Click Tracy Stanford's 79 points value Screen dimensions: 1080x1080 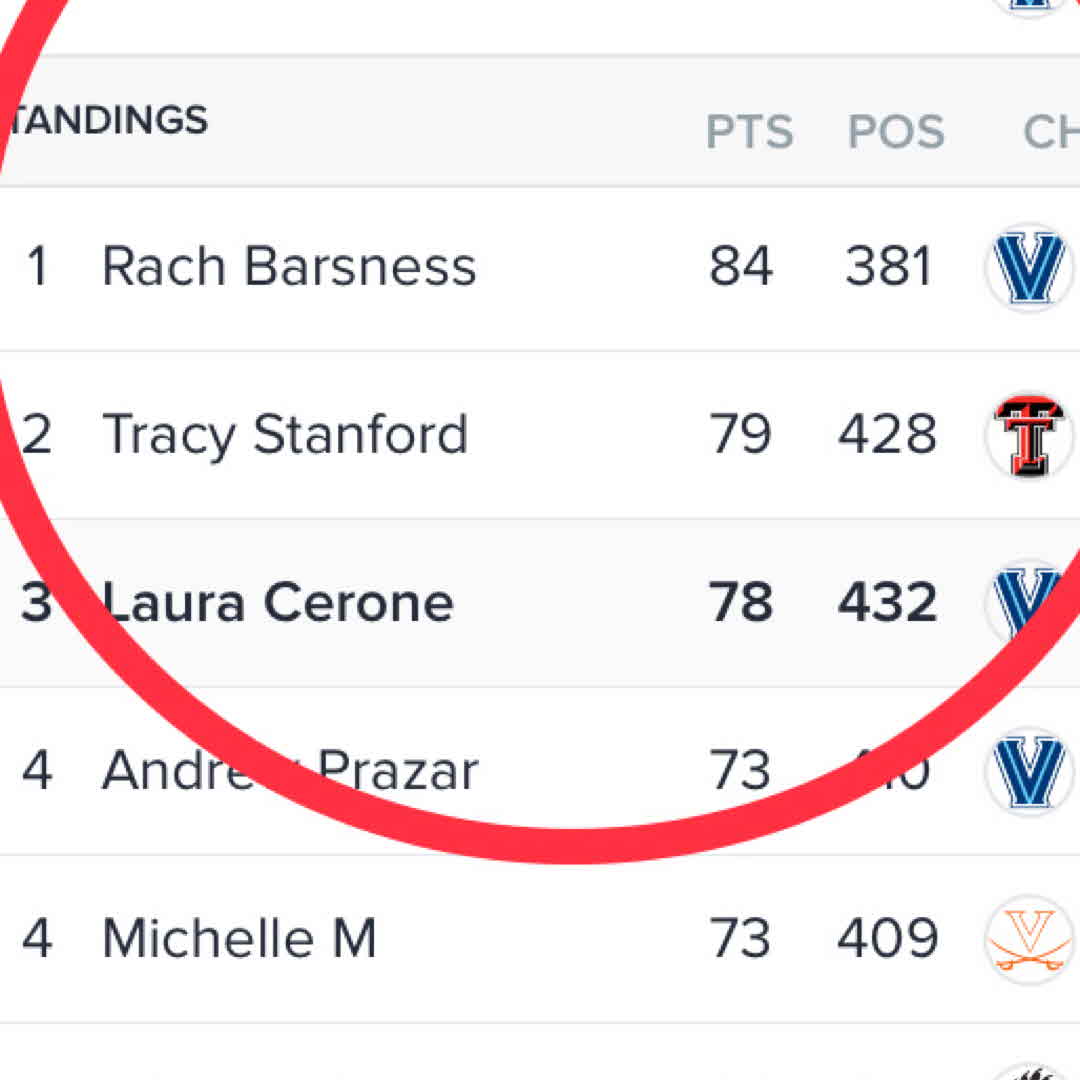[x=741, y=435]
